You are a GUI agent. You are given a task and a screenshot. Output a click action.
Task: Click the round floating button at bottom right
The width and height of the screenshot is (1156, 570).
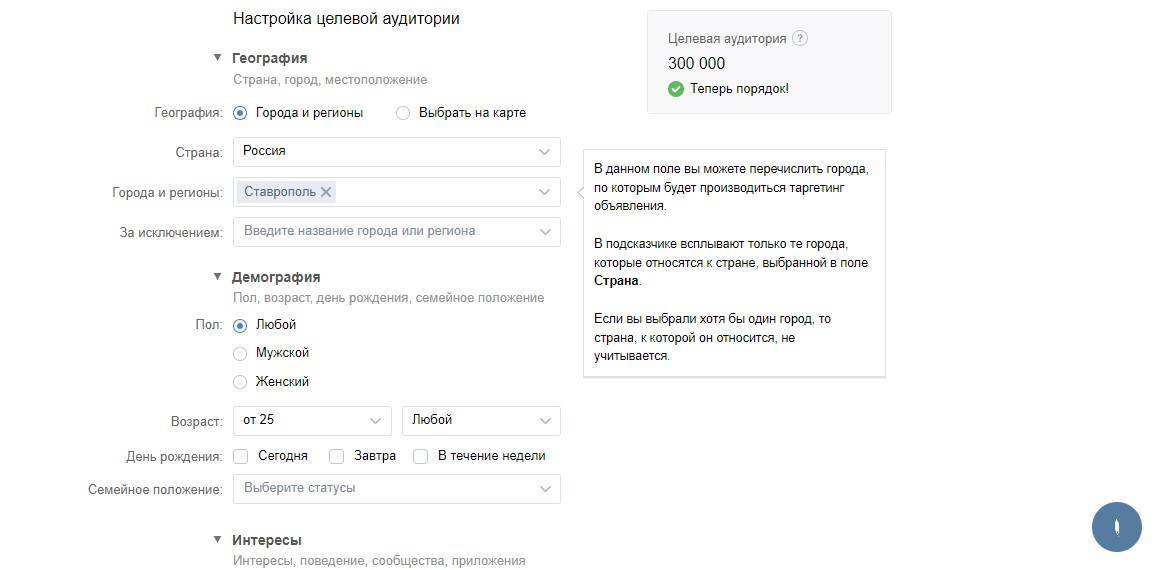pyautogui.click(x=1116, y=527)
